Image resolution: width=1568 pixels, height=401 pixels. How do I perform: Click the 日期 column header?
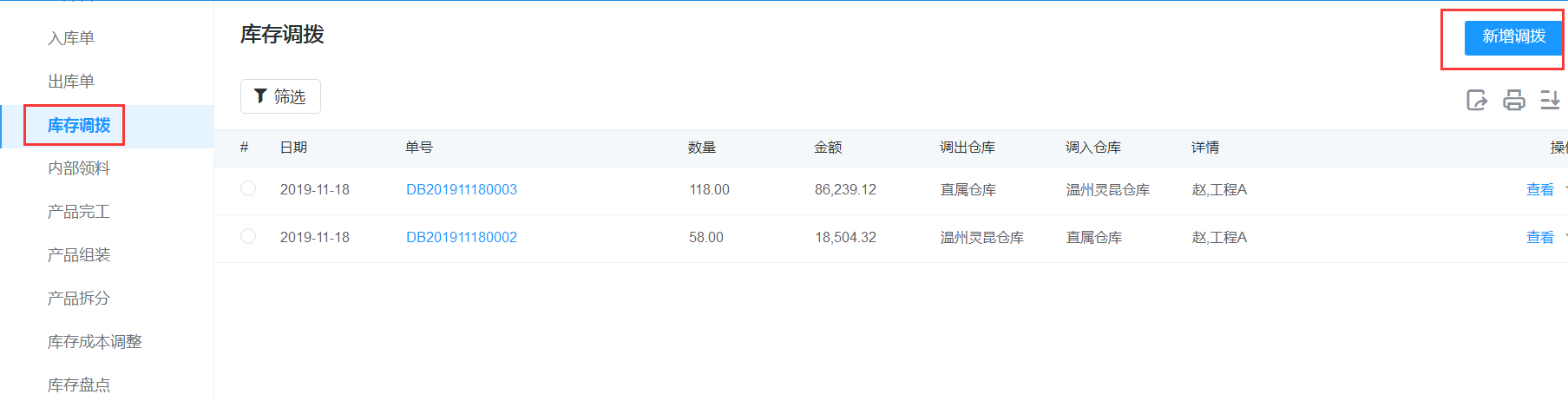[293, 148]
